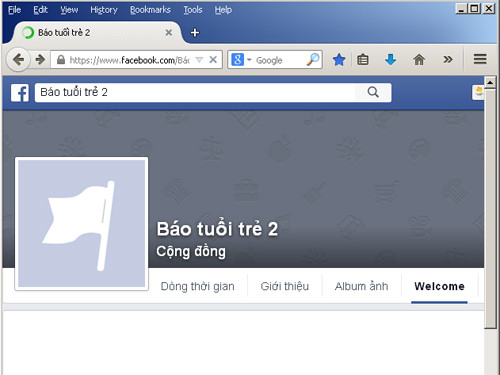
Task: Click the Facebook profile icon at right
Action: [x=478, y=92]
